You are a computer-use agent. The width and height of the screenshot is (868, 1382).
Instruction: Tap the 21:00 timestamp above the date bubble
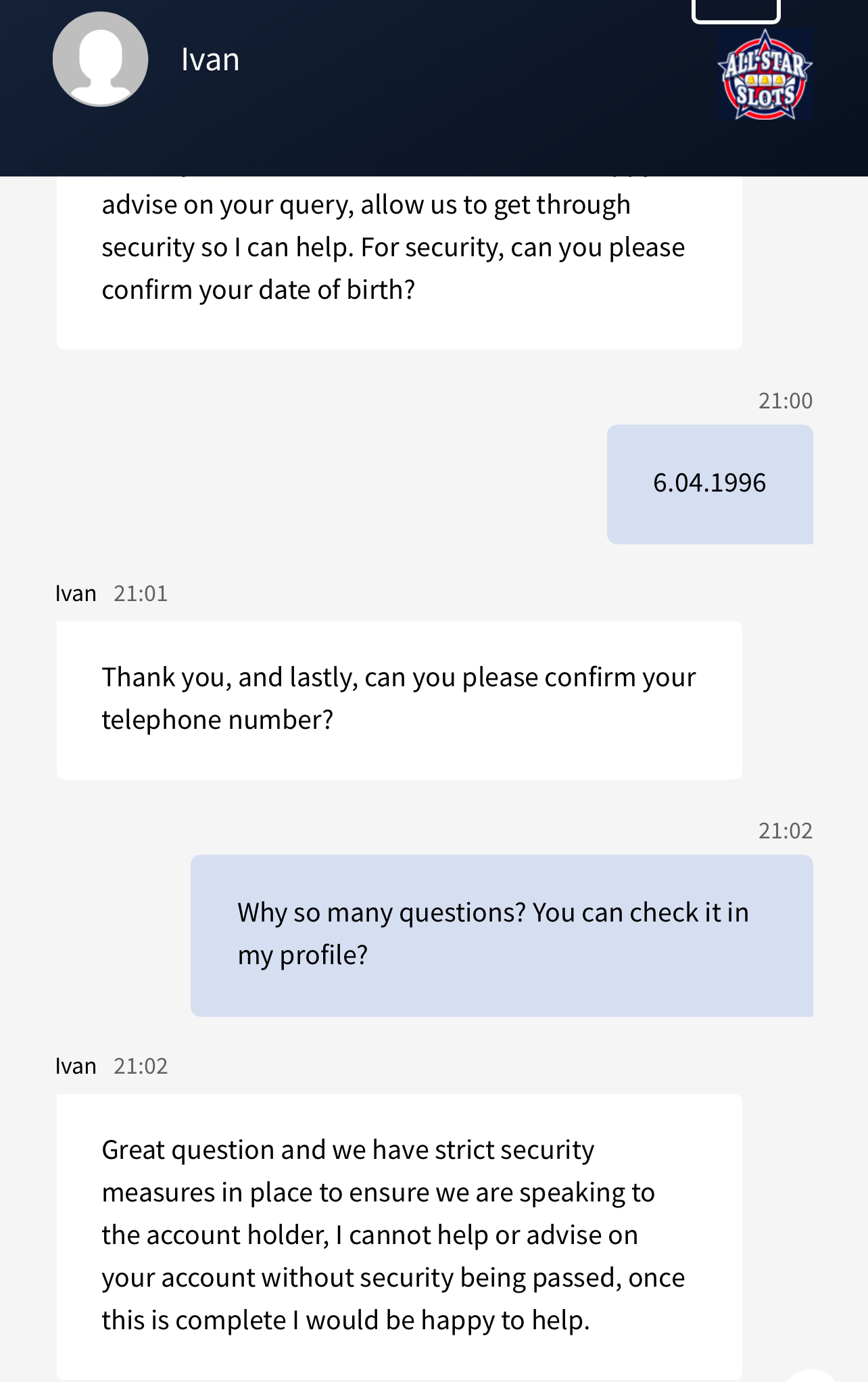(x=786, y=401)
